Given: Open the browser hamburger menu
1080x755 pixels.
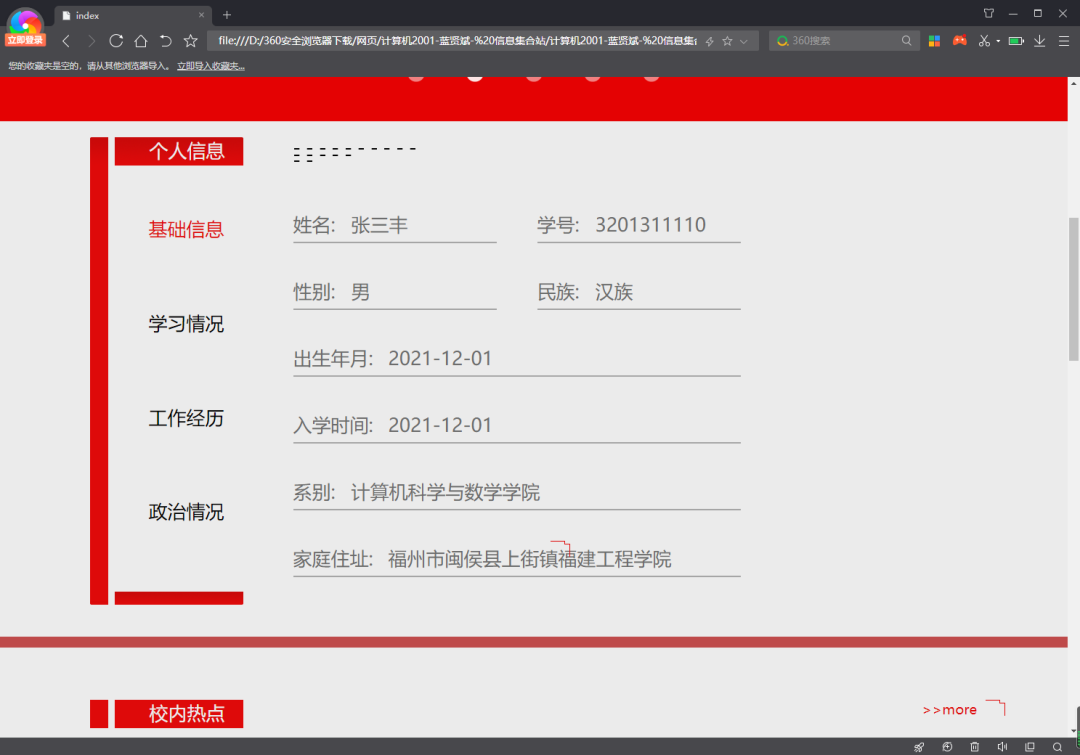Looking at the screenshot, I should point(1063,41).
